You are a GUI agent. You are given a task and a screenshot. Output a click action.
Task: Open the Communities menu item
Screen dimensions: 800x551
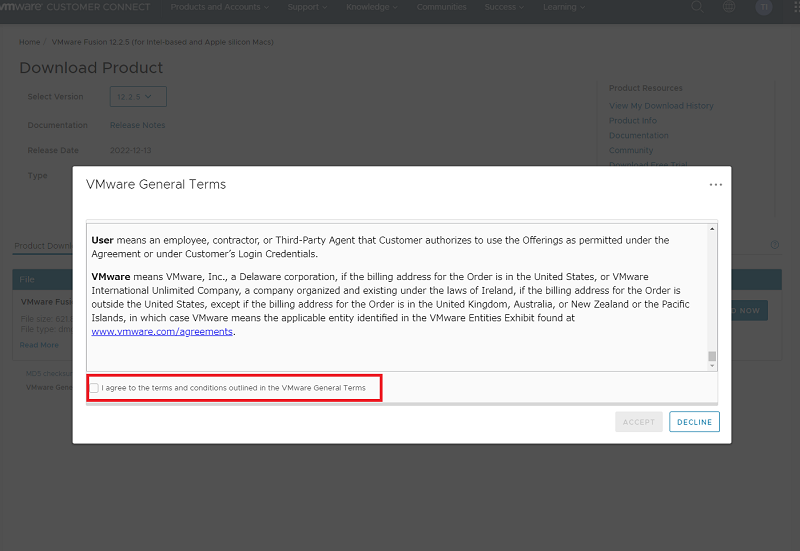click(441, 7)
